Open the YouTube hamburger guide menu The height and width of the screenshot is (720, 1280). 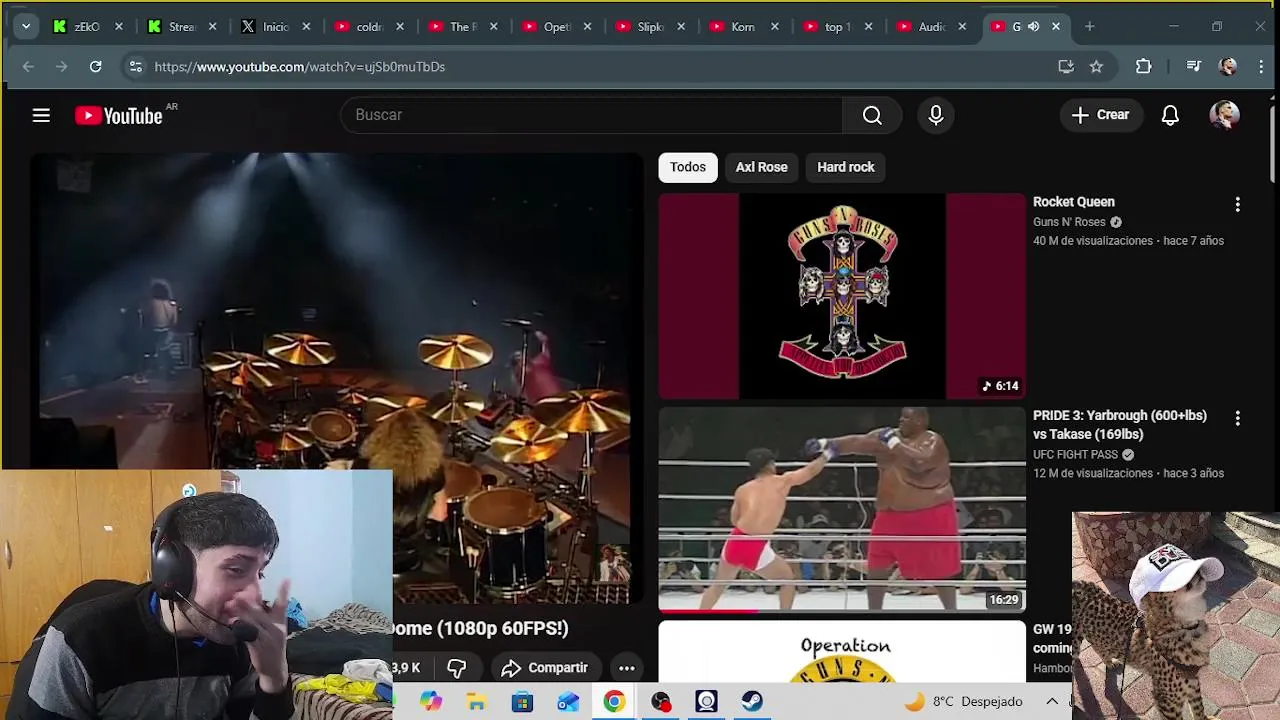point(41,115)
